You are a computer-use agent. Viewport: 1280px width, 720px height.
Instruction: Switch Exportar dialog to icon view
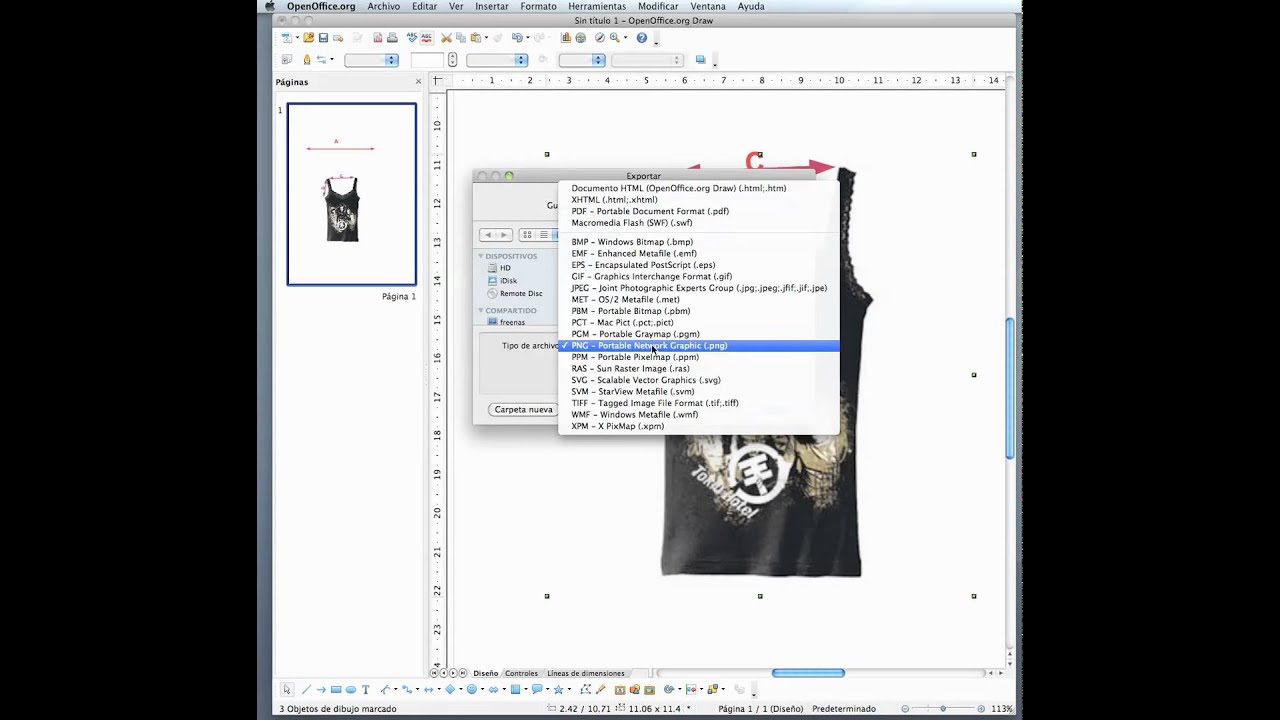[527, 235]
